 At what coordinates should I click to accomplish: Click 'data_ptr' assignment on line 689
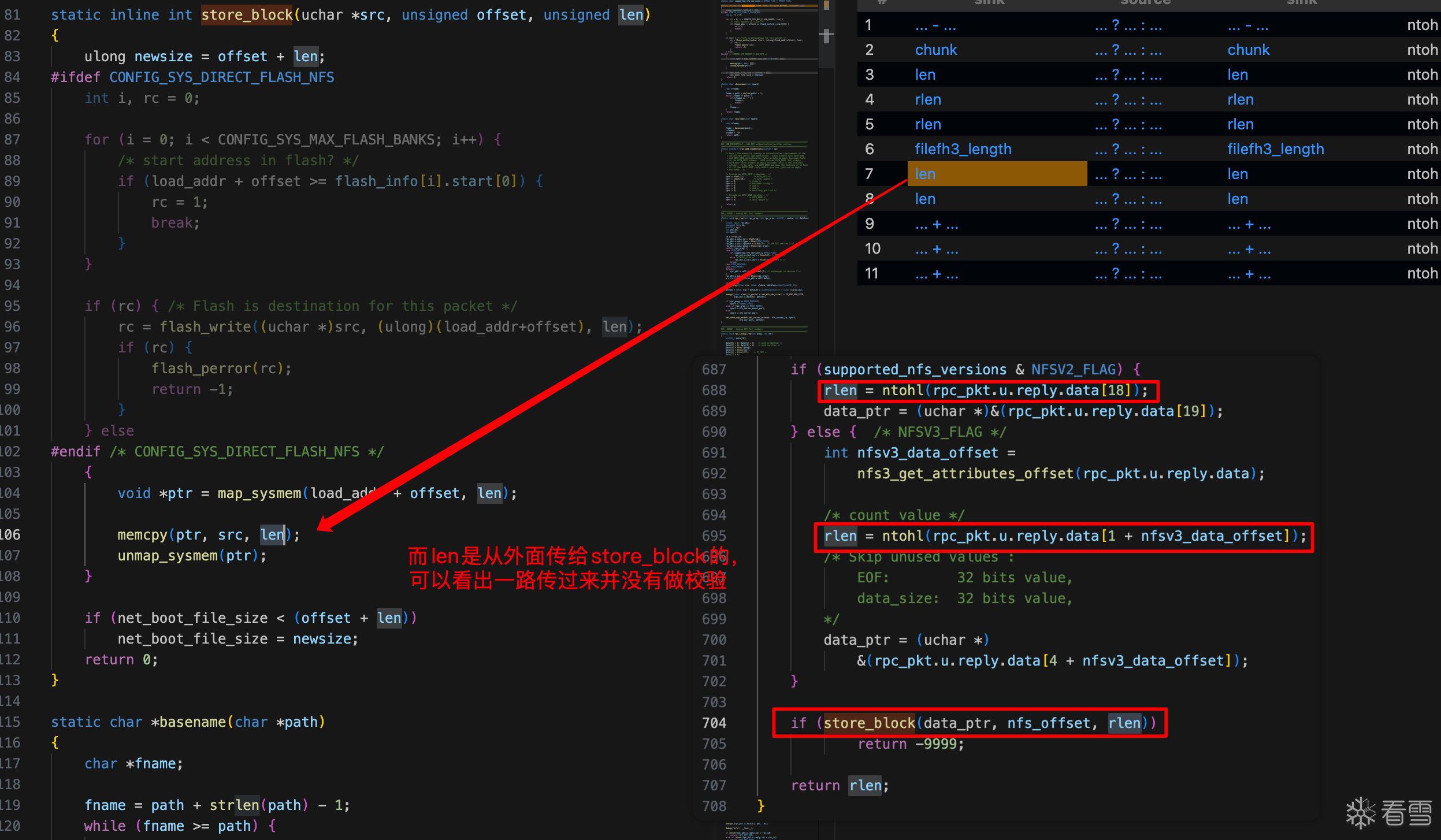click(857, 411)
